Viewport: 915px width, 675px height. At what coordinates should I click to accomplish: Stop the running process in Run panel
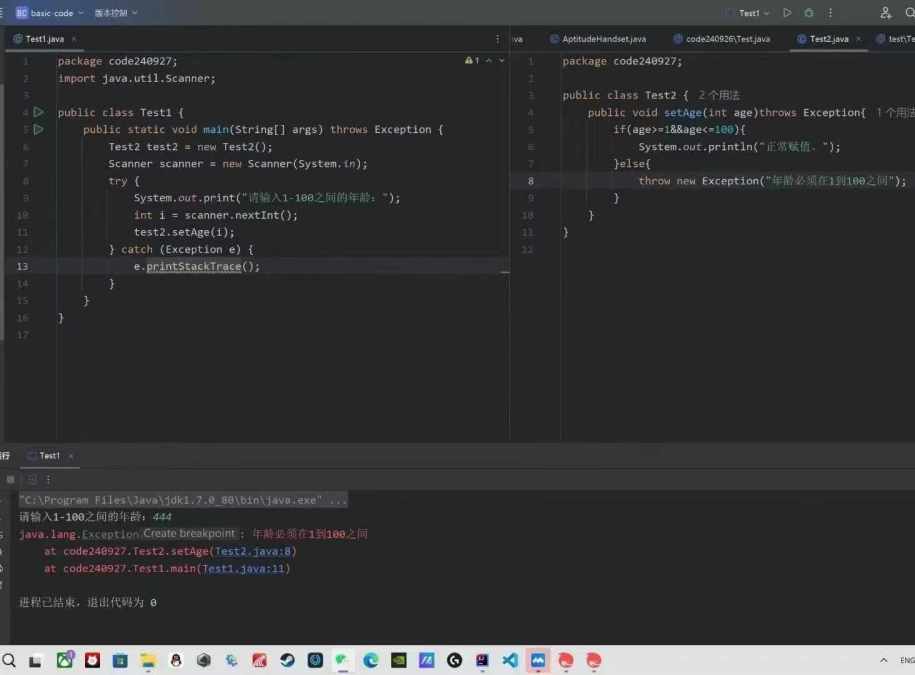coord(11,479)
